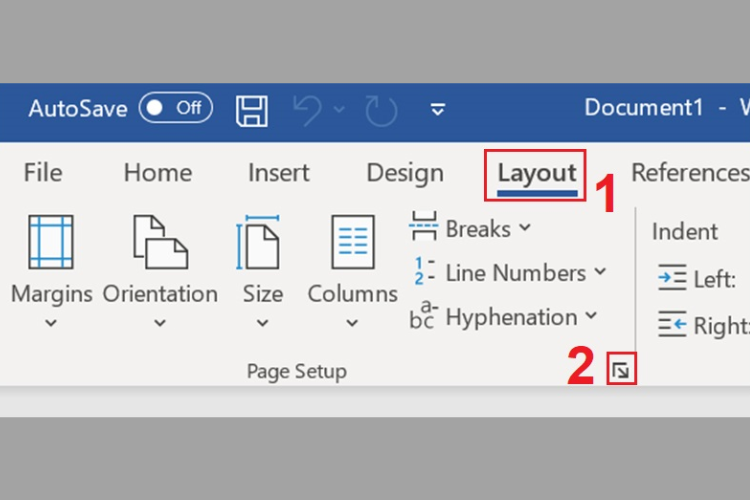Click the Left: indent label

point(715,279)
